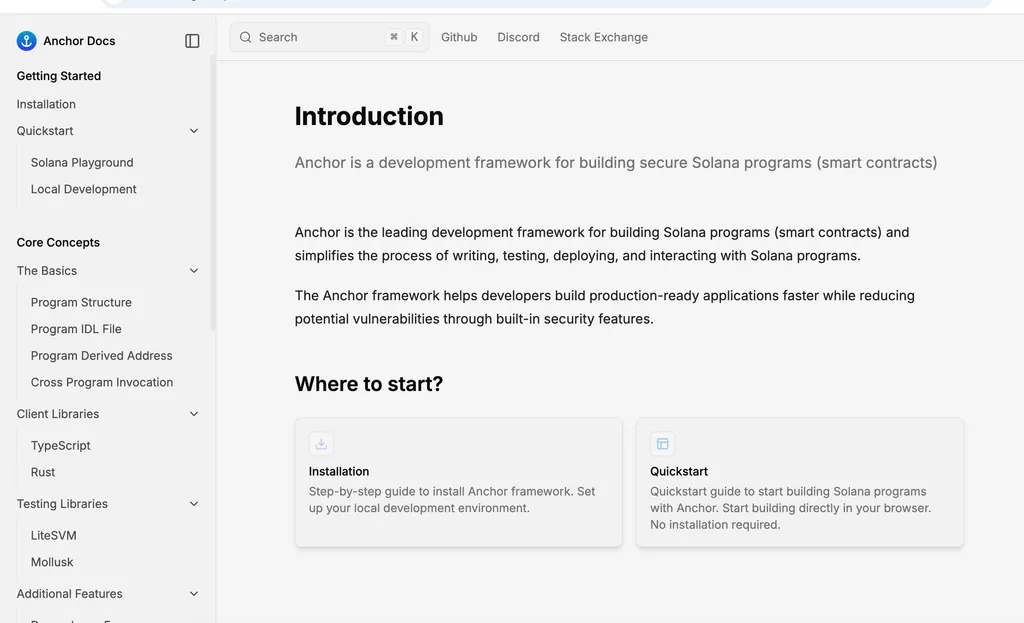Open the Installation page in the sidebar
Image resolution: width=1024 pixels, height=623 pixels.
pos(46,104)
